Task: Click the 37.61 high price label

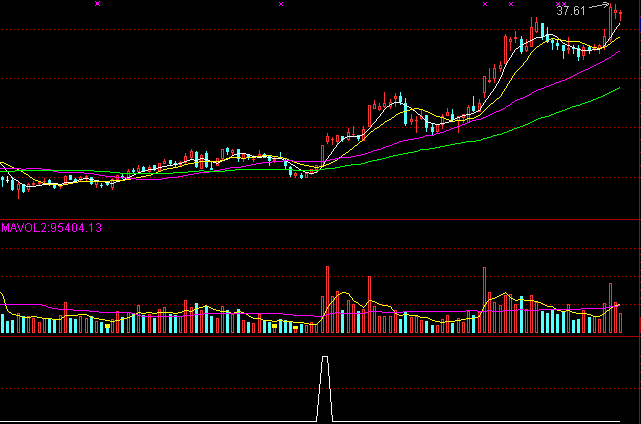Action: pos(571,11)
